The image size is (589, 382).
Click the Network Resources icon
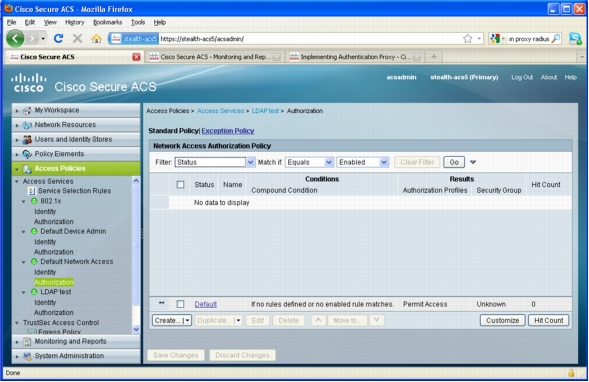tap(27, 125)
